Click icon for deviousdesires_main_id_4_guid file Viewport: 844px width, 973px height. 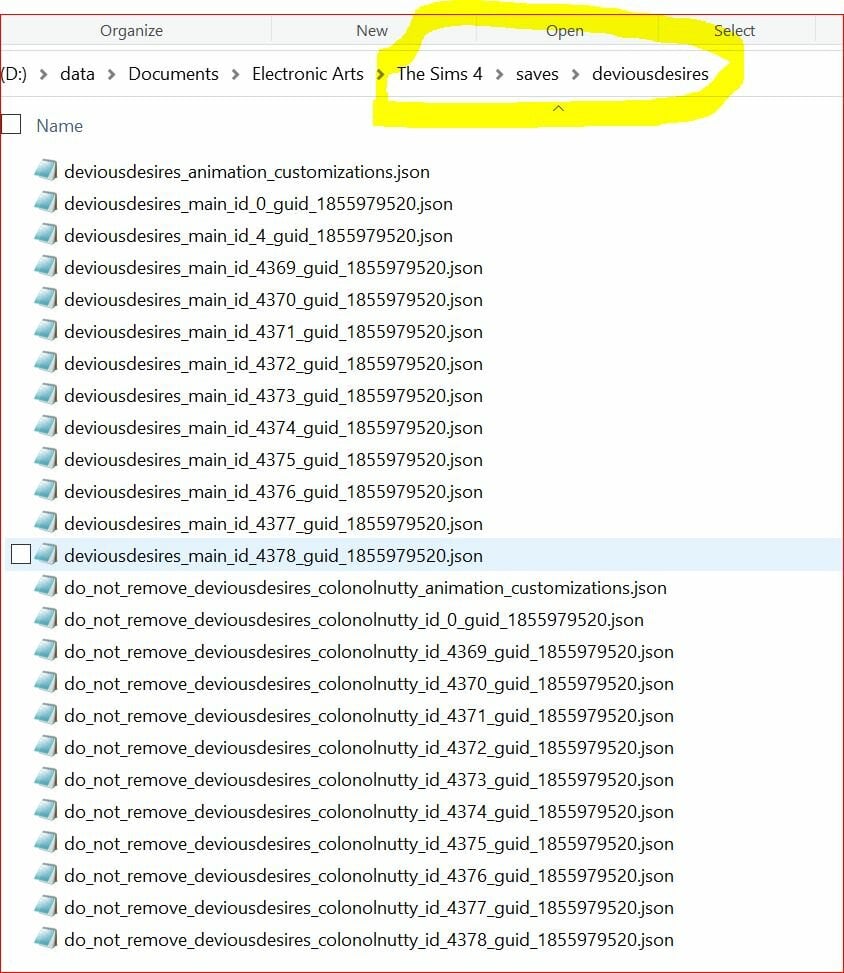tap(46, 234)
